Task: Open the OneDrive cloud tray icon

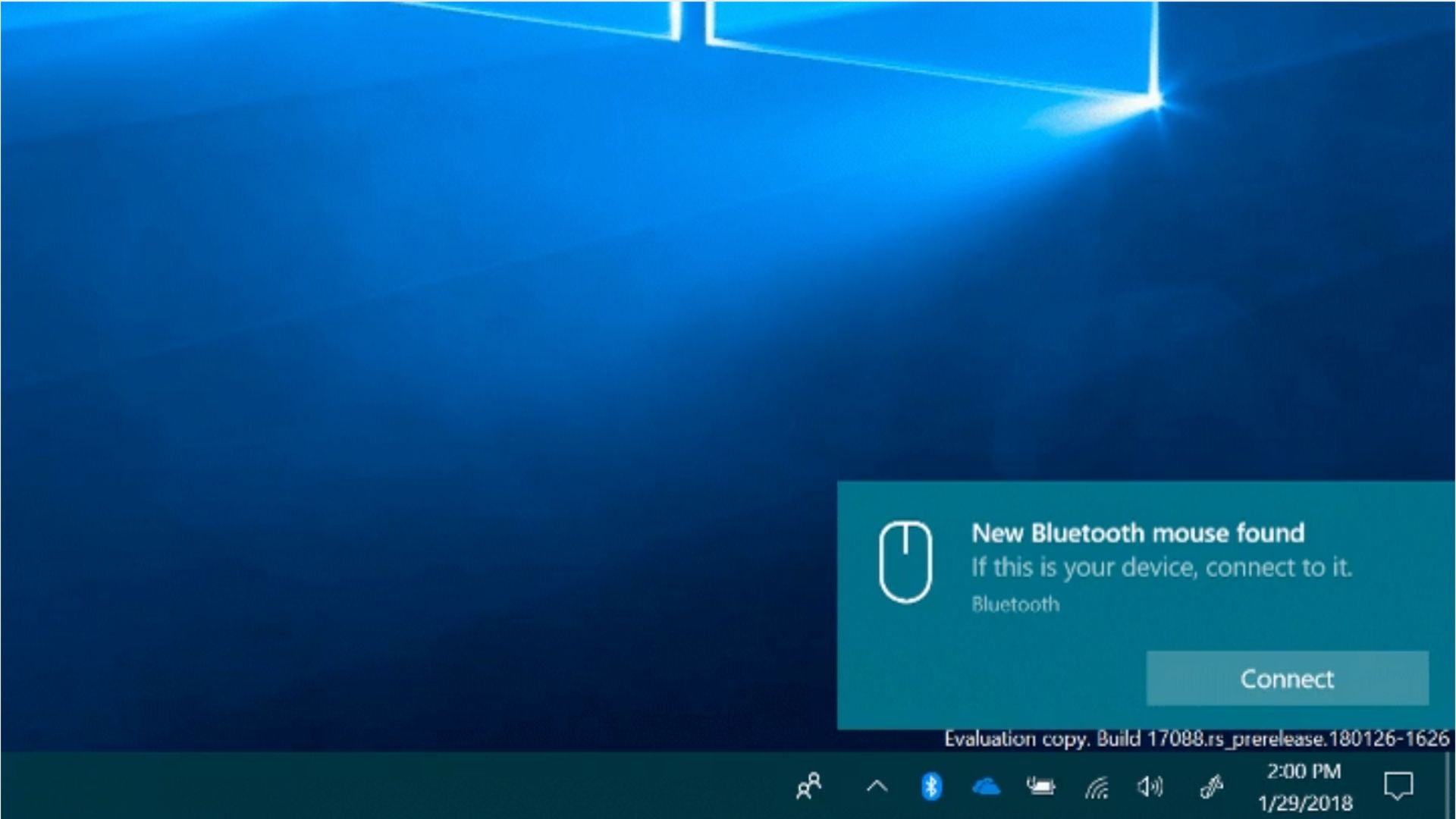Action: (986, 787)
